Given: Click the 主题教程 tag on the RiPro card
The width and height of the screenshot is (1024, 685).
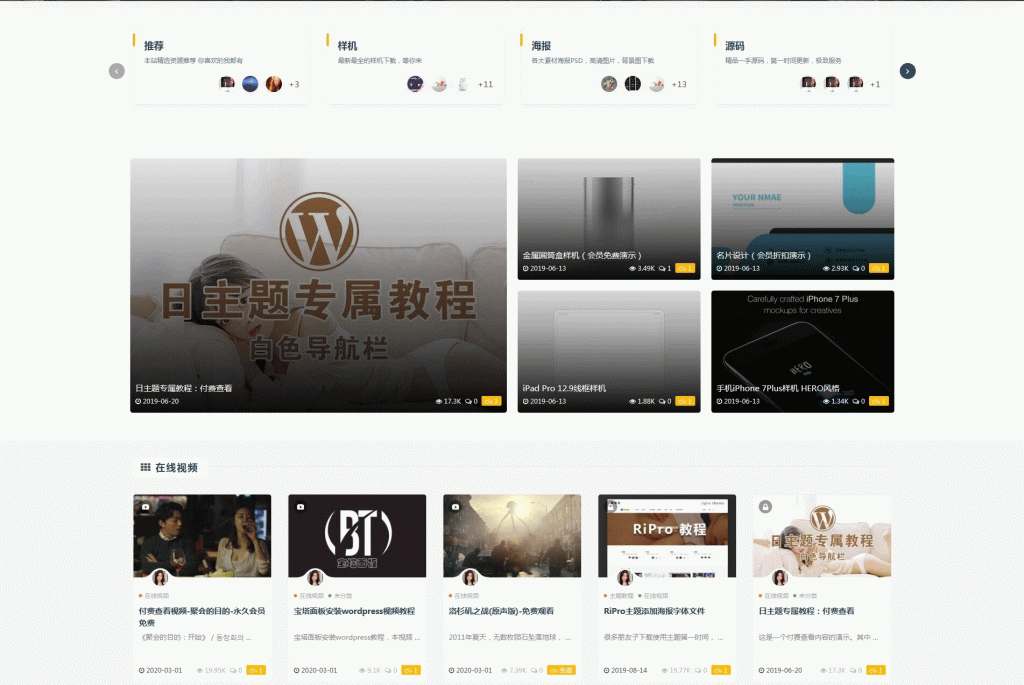Looking at the screenshot, I should click(621, 596).
